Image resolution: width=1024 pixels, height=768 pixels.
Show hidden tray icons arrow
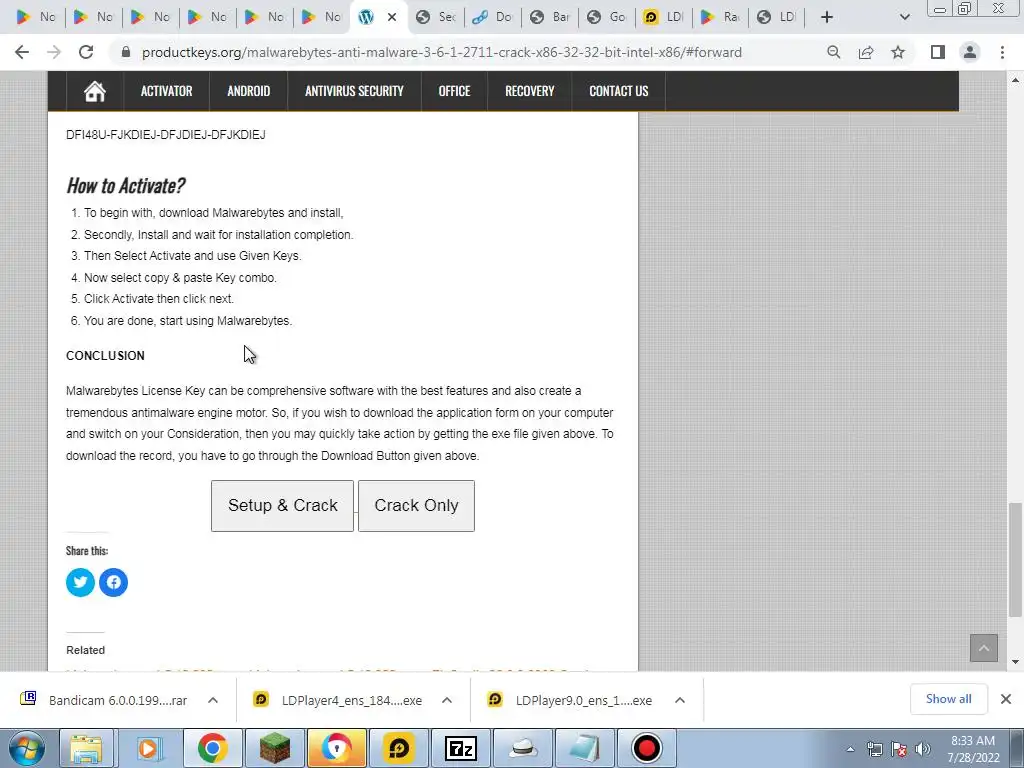850,749
